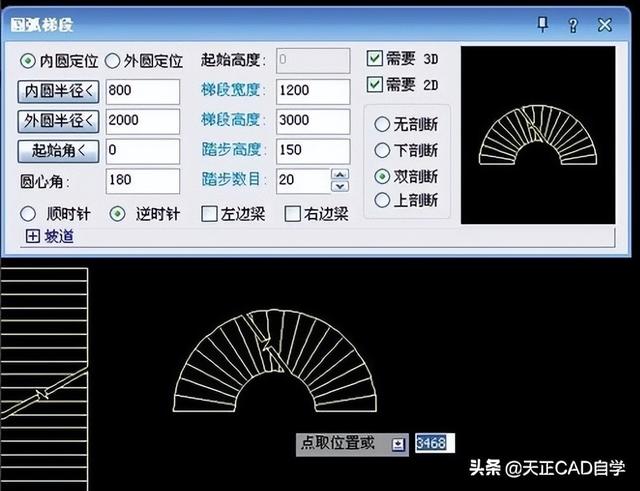The height and width of the screenshot is (491, 640).
Task: Click the straight stair drawing at canvas left
Action: (x=44, y=379)
